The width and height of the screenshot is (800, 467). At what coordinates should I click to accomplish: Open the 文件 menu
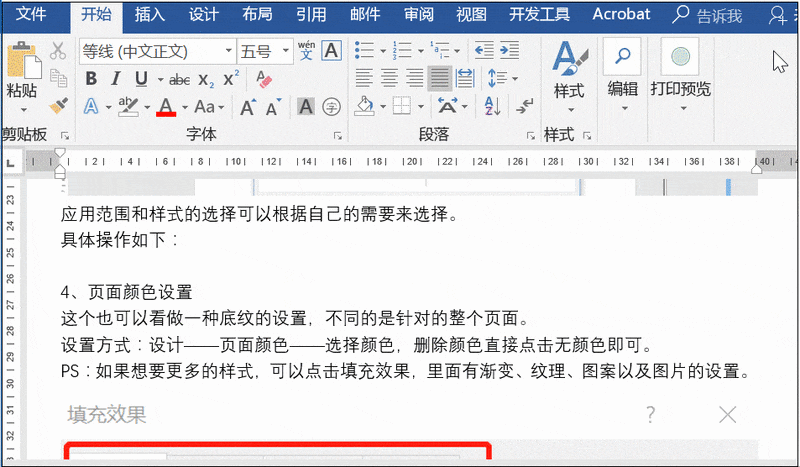31,14
